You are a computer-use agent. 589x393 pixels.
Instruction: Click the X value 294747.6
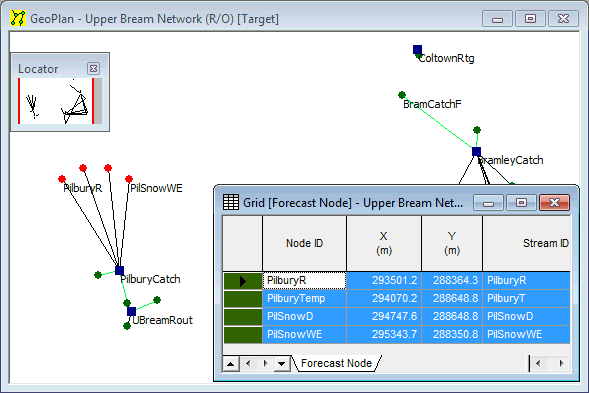point(384,316)
